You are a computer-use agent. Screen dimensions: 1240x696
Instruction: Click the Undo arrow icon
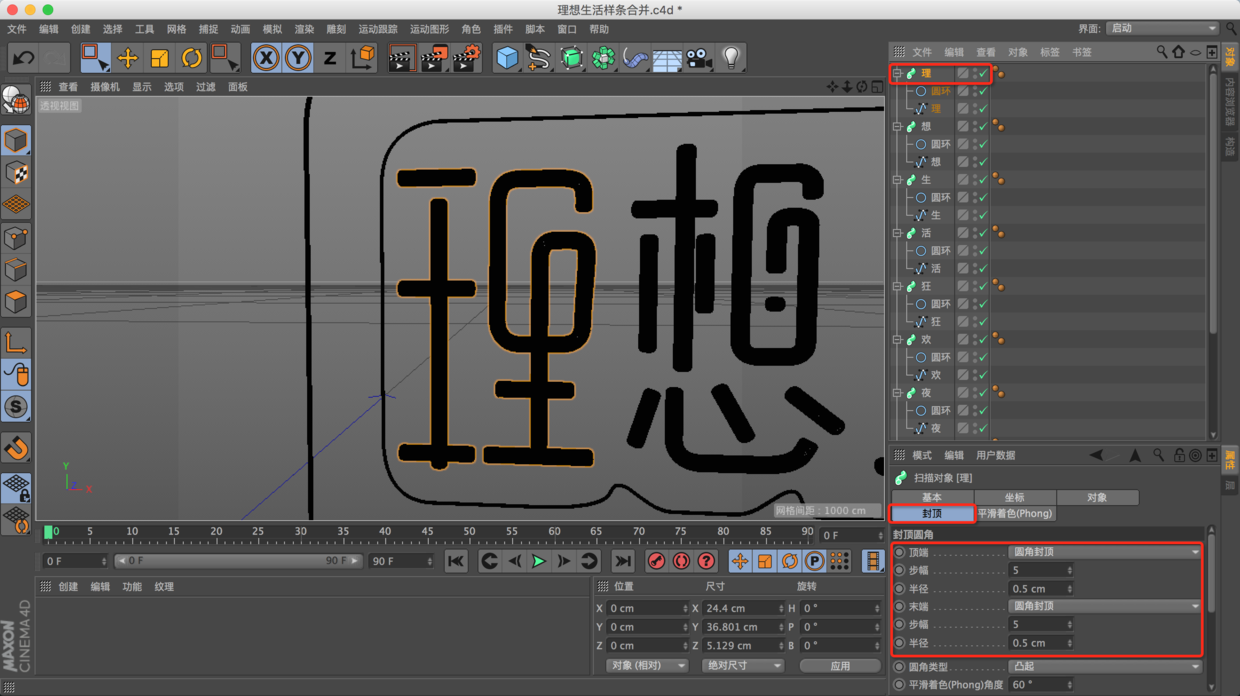click(x=23, y=58)
